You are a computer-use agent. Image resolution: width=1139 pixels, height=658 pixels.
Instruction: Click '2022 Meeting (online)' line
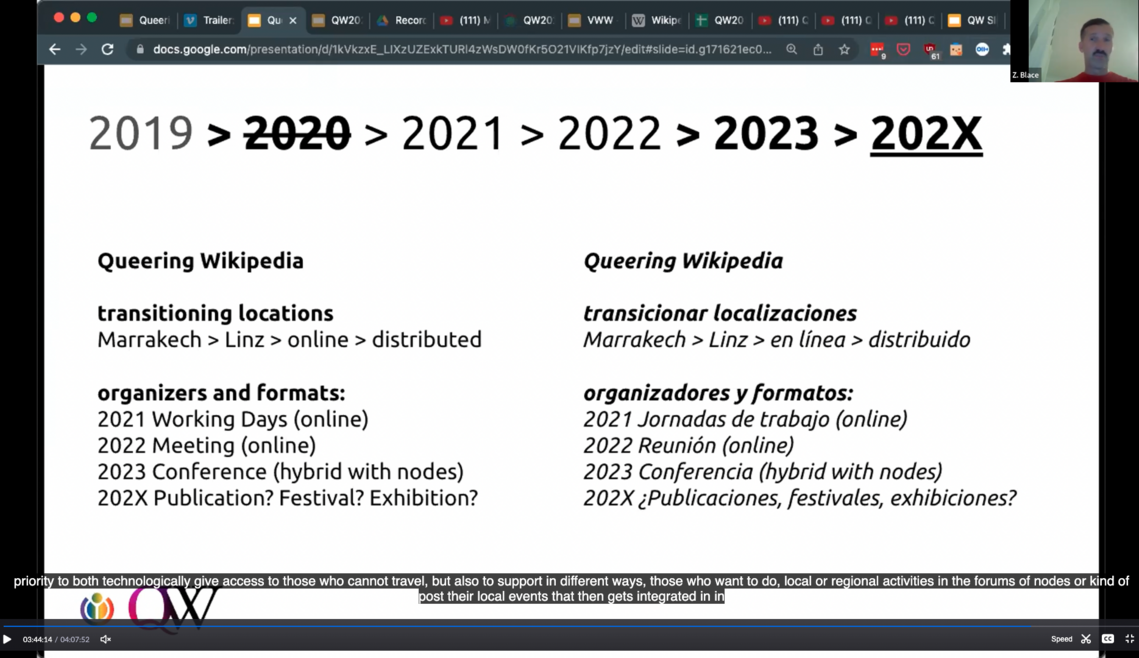click(206, 445)
